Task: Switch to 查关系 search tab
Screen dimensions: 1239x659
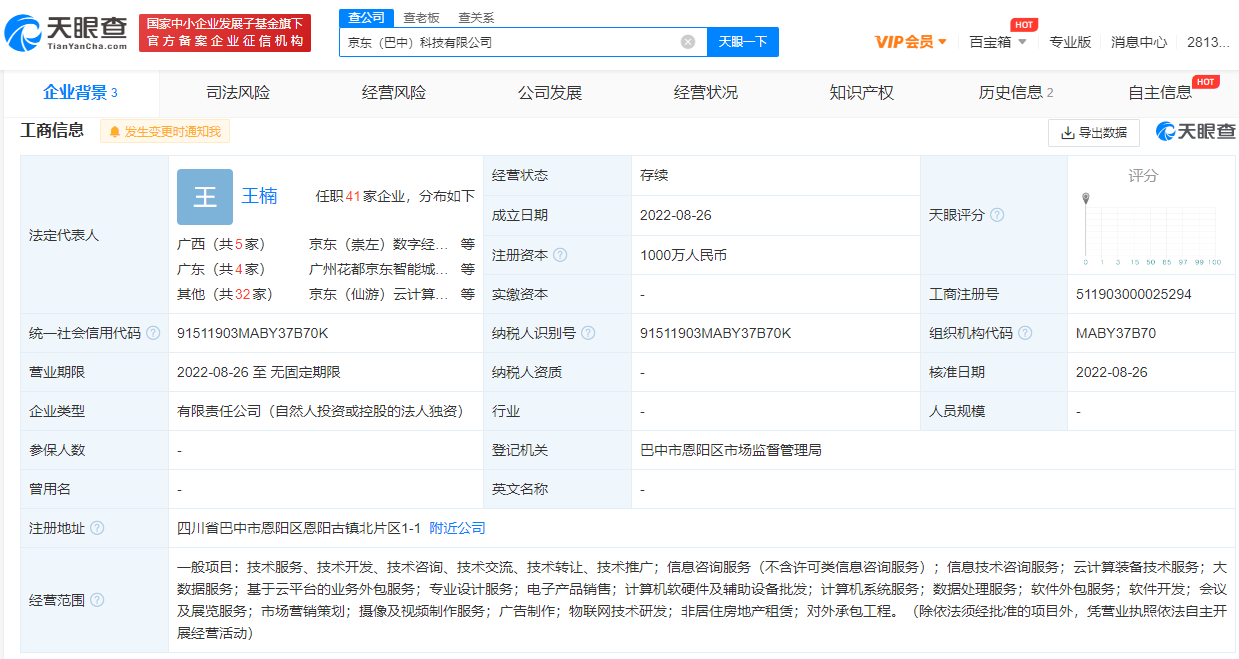Action: [476, 18]
